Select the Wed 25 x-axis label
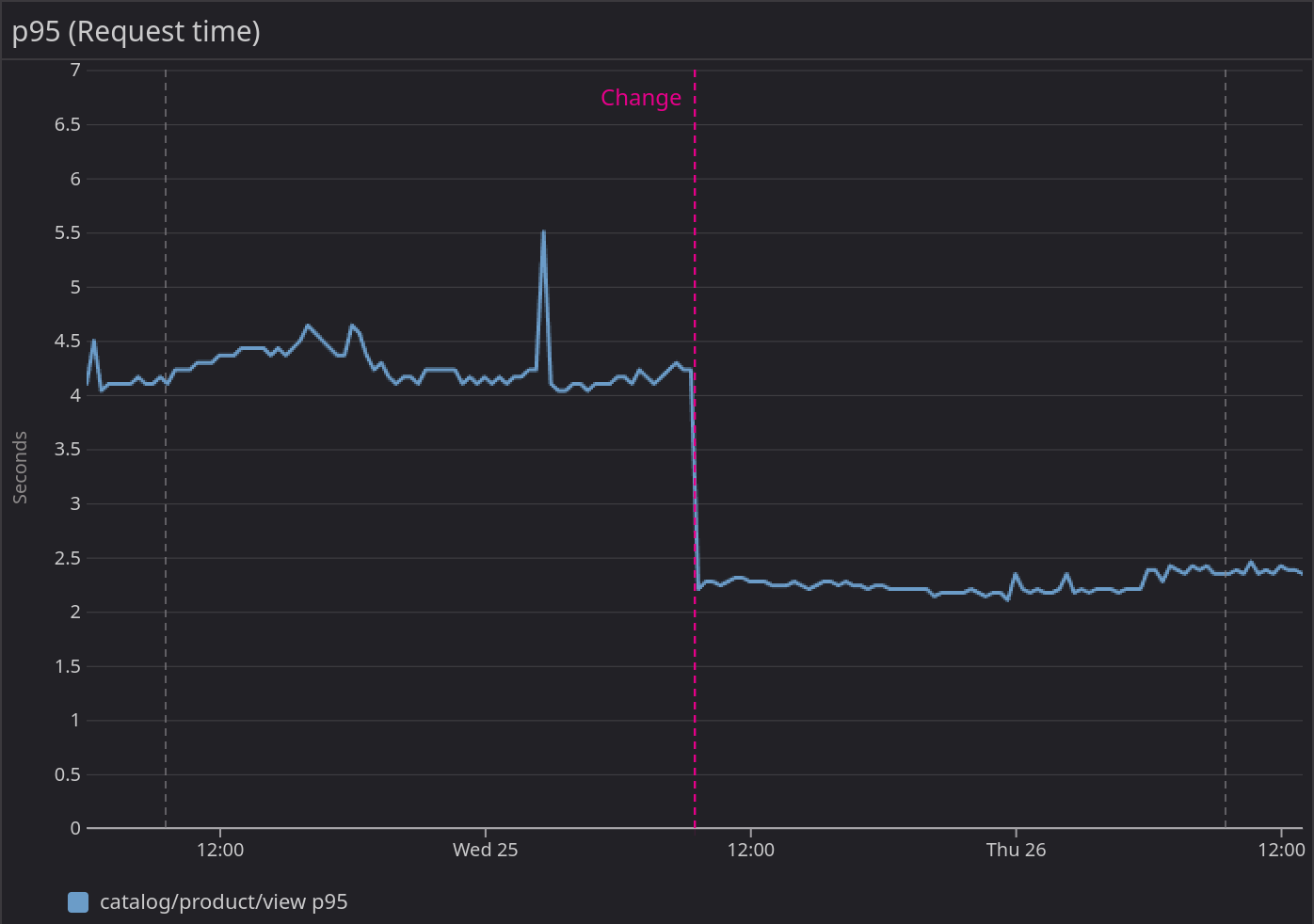Screen dimensions: 1314x924 [x=485, y=850]
